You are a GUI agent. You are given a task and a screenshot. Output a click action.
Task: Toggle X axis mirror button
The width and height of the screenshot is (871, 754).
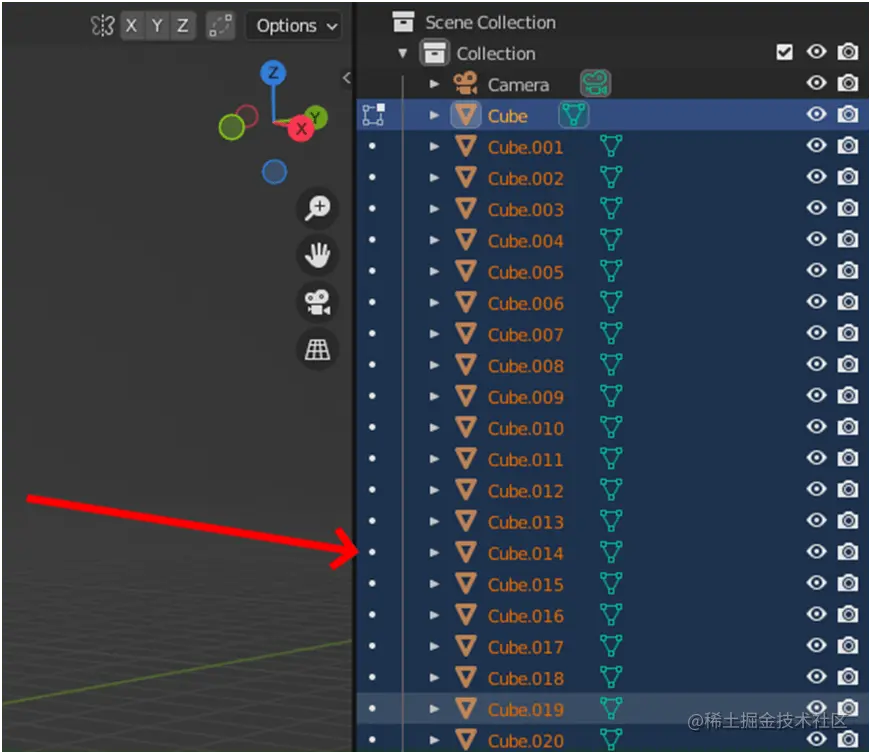click(132, 26)
